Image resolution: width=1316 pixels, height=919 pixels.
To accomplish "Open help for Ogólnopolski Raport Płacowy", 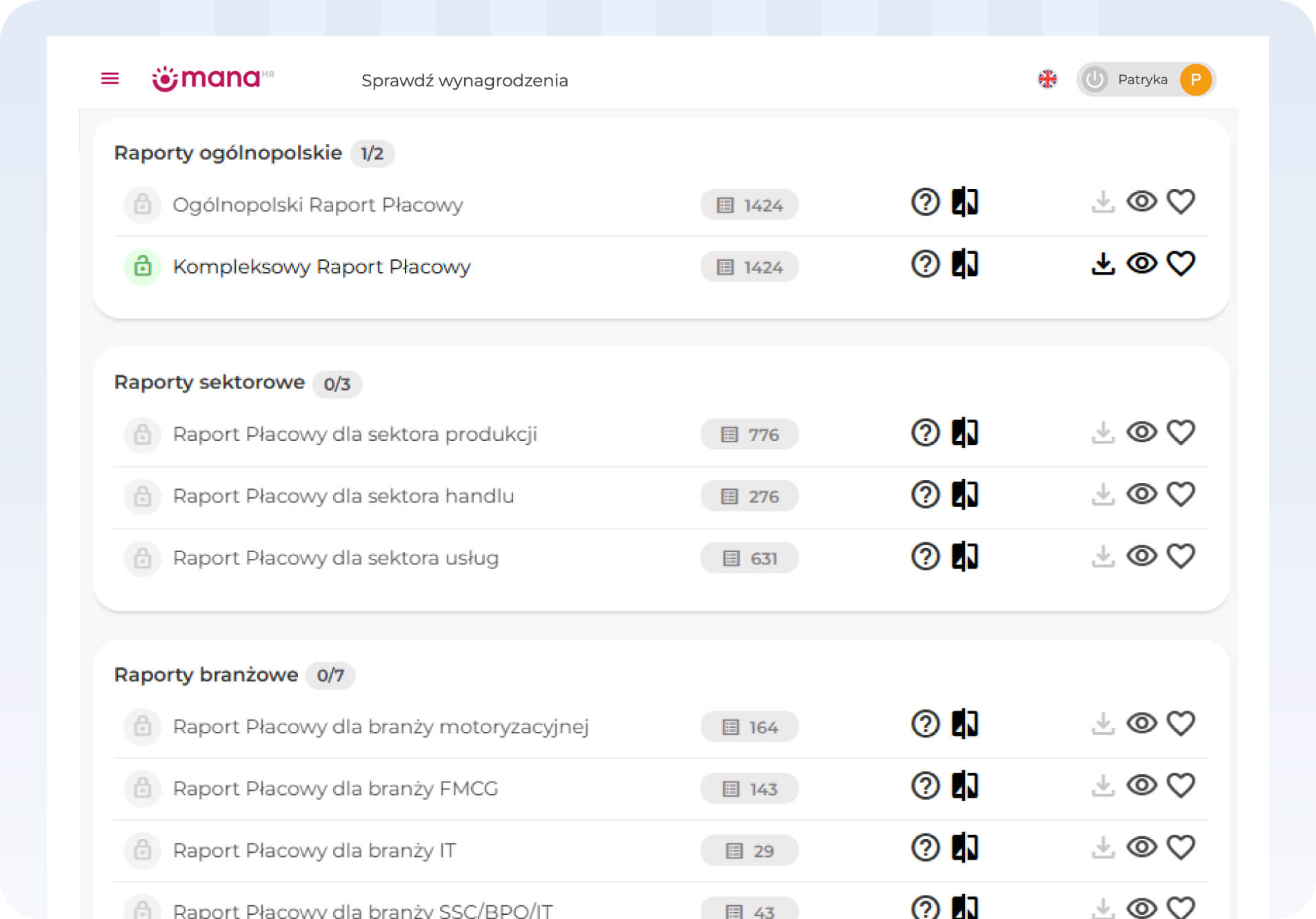I will point(925,202).
